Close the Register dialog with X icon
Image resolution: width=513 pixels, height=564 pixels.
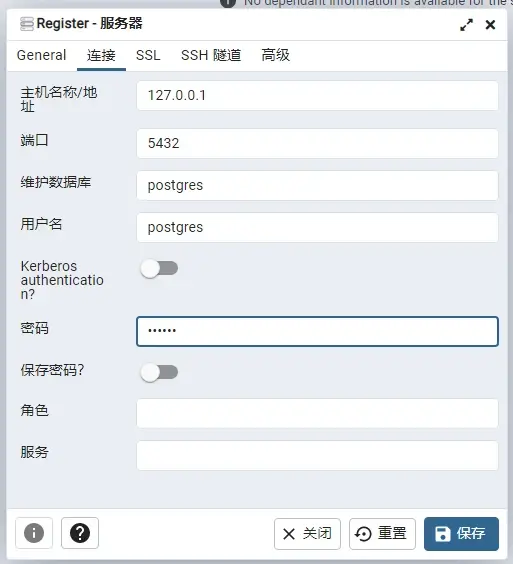[x=490, y=25]
